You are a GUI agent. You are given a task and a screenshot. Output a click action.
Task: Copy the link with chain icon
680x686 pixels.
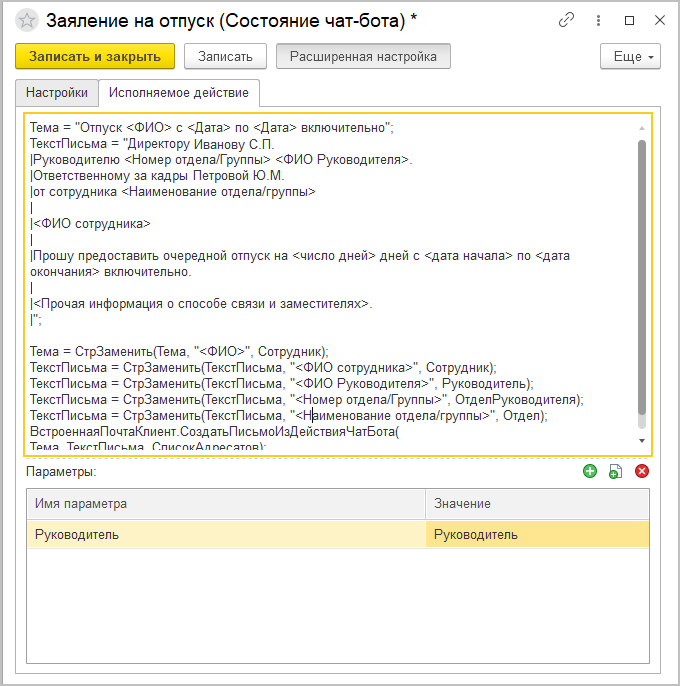coord(566,20)
